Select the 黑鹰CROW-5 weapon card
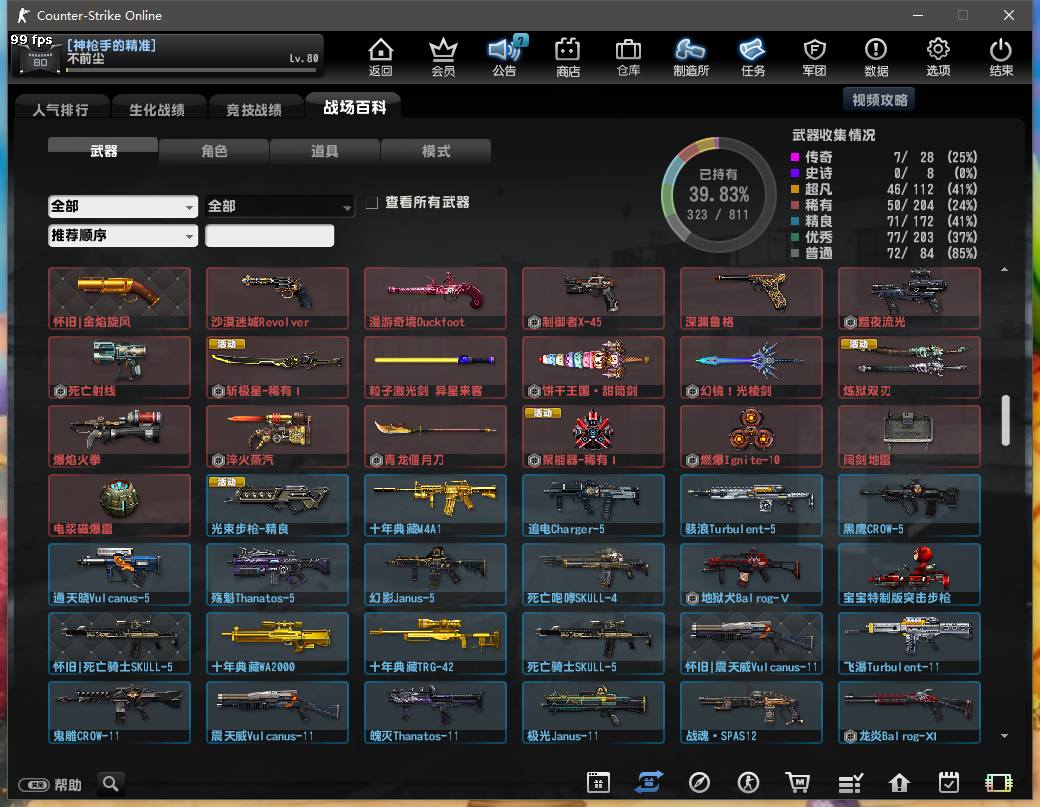 pos(909,505)
